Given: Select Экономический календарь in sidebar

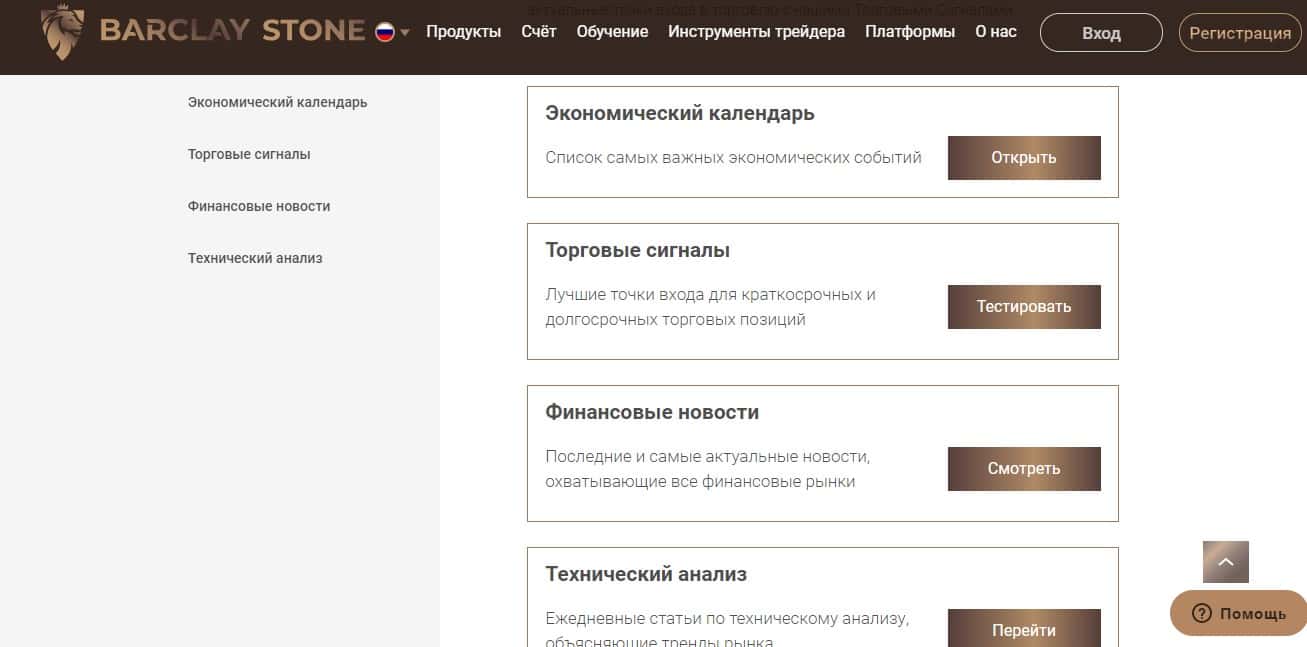Looking at the screenshot, I should coord(278,102).
